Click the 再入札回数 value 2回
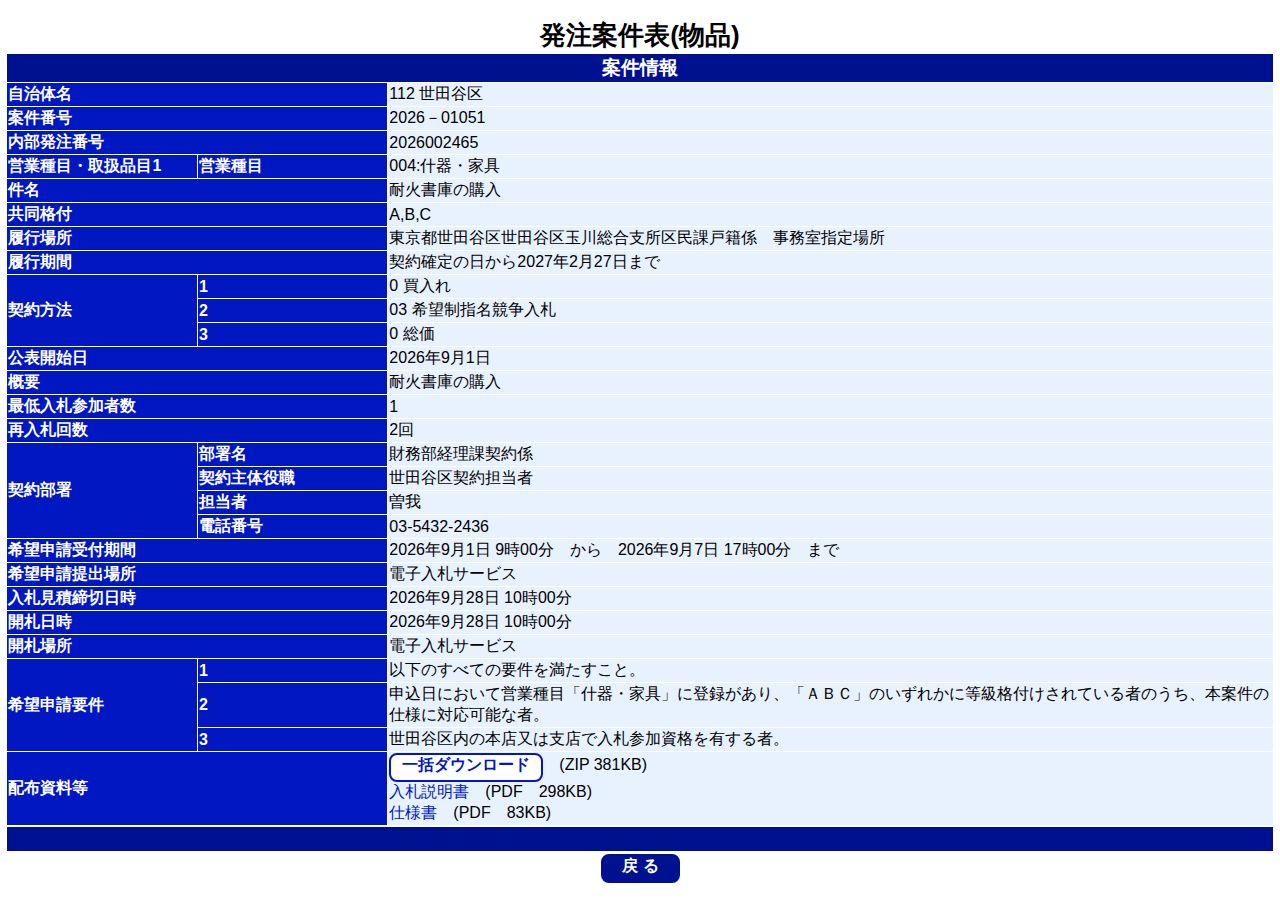The image size is (1280, 900). 401,430
